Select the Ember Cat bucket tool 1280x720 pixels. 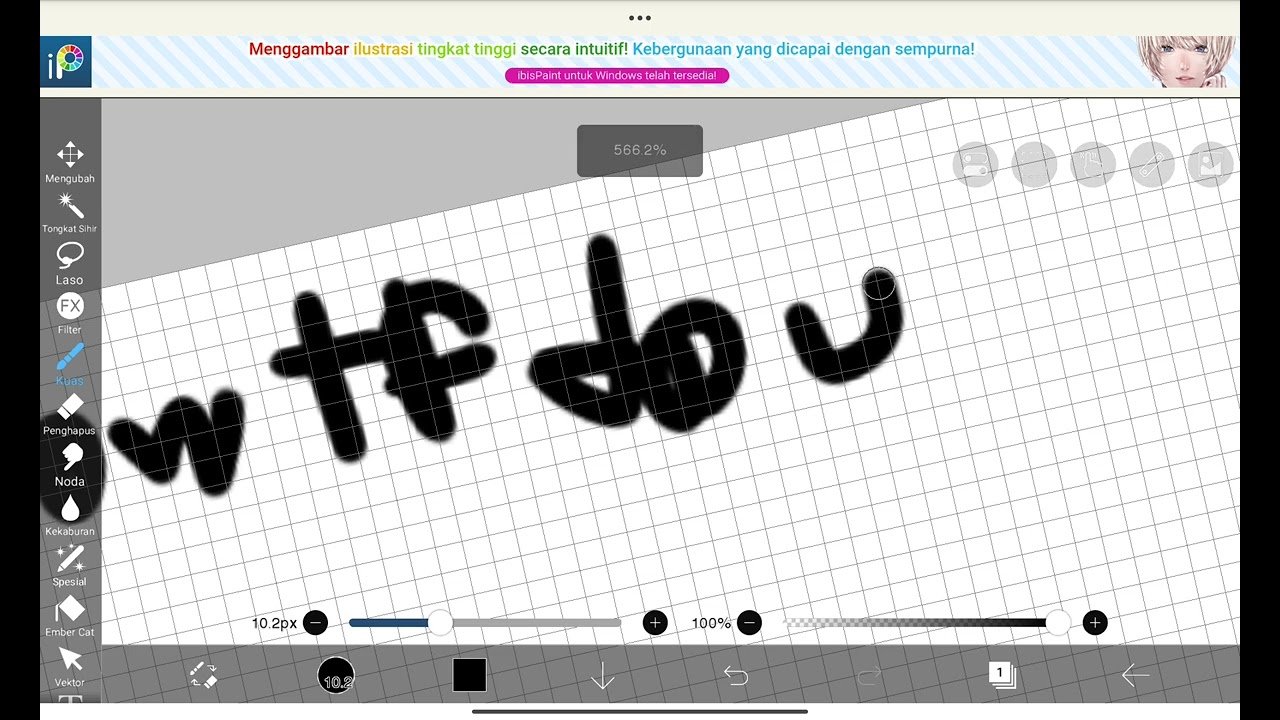coord(70,616)
